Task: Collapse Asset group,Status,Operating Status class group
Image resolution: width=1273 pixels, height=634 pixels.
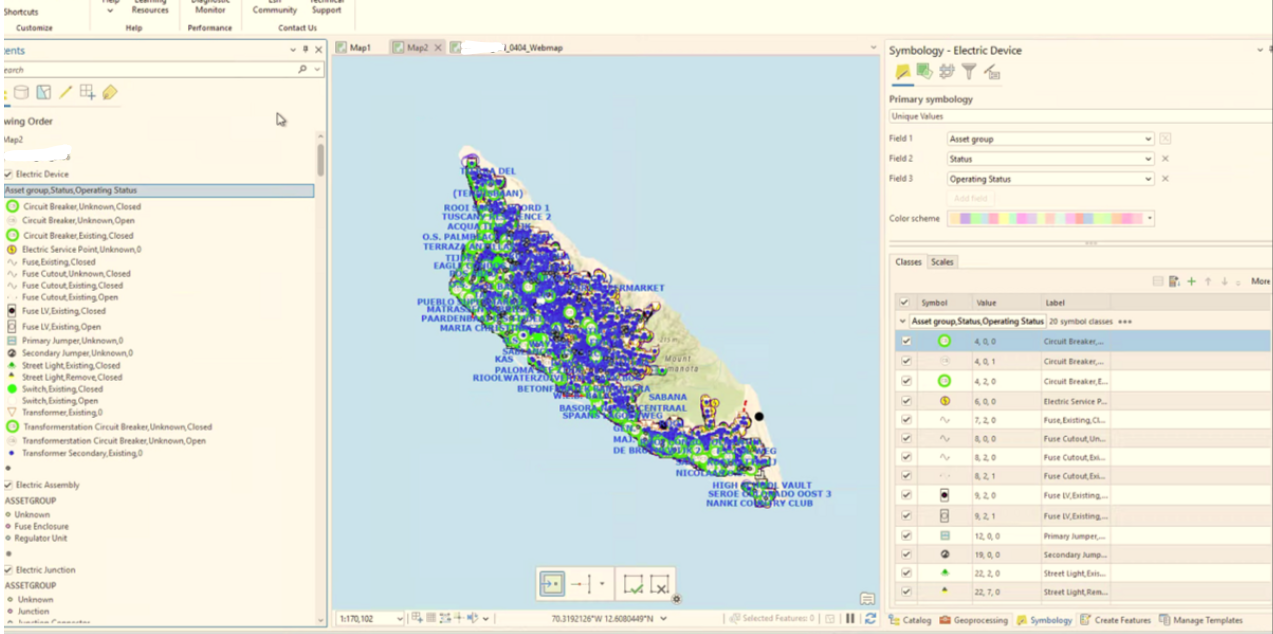Action: 904,321
